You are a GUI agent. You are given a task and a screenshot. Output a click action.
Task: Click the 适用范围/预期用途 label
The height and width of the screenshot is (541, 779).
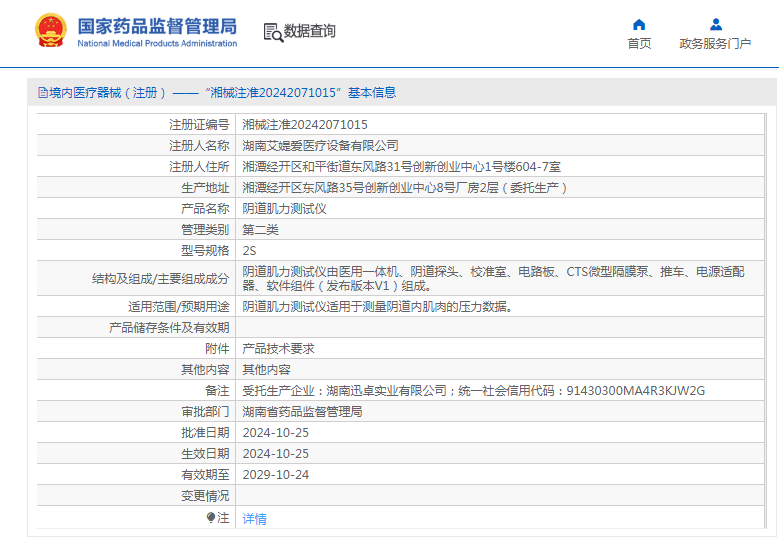pyautogui.click(x=179, y=307)
